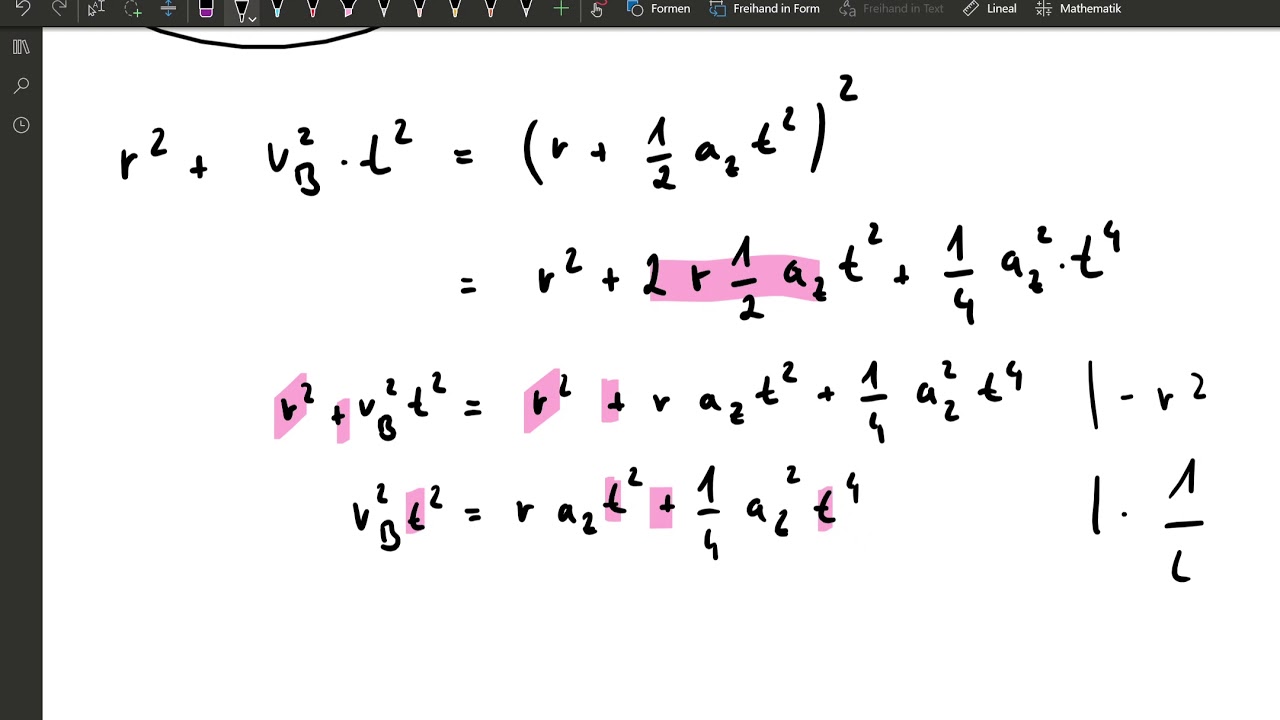This screenshot has height=720, width=1280.
Task: Toggle the Lineal ruler
Action: pyautogui.click(x=989, y=8)
